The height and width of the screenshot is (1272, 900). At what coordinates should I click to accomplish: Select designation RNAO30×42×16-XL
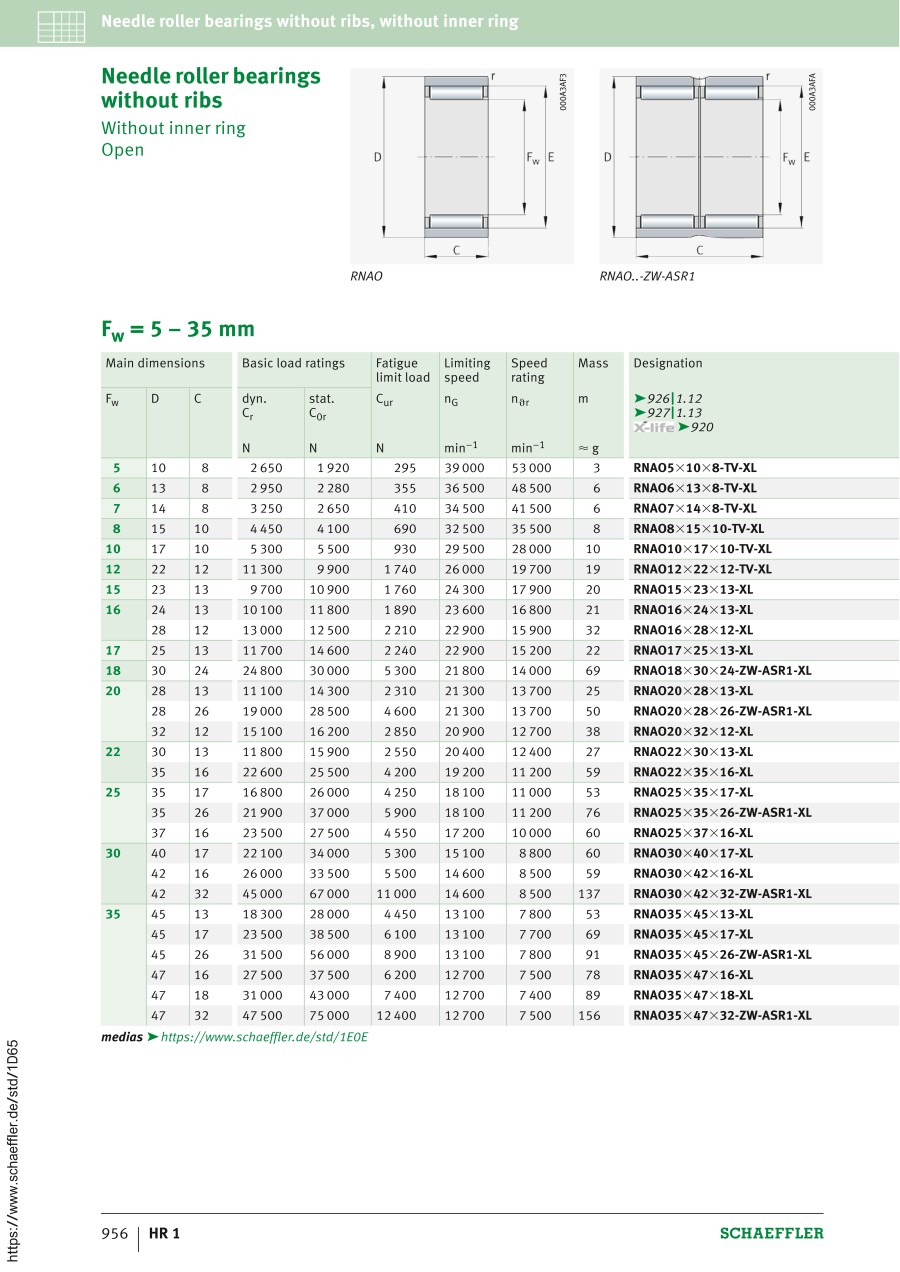click(693, 873)
